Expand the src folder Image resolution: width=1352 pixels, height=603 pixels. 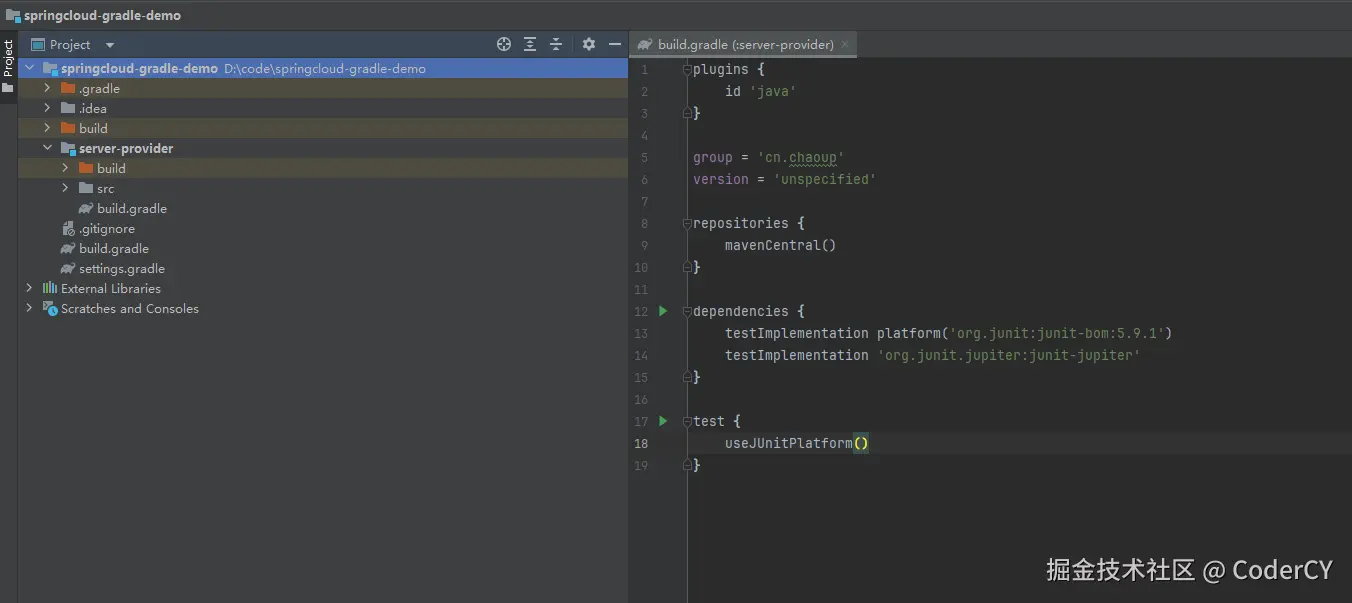(x=65, y=188)
